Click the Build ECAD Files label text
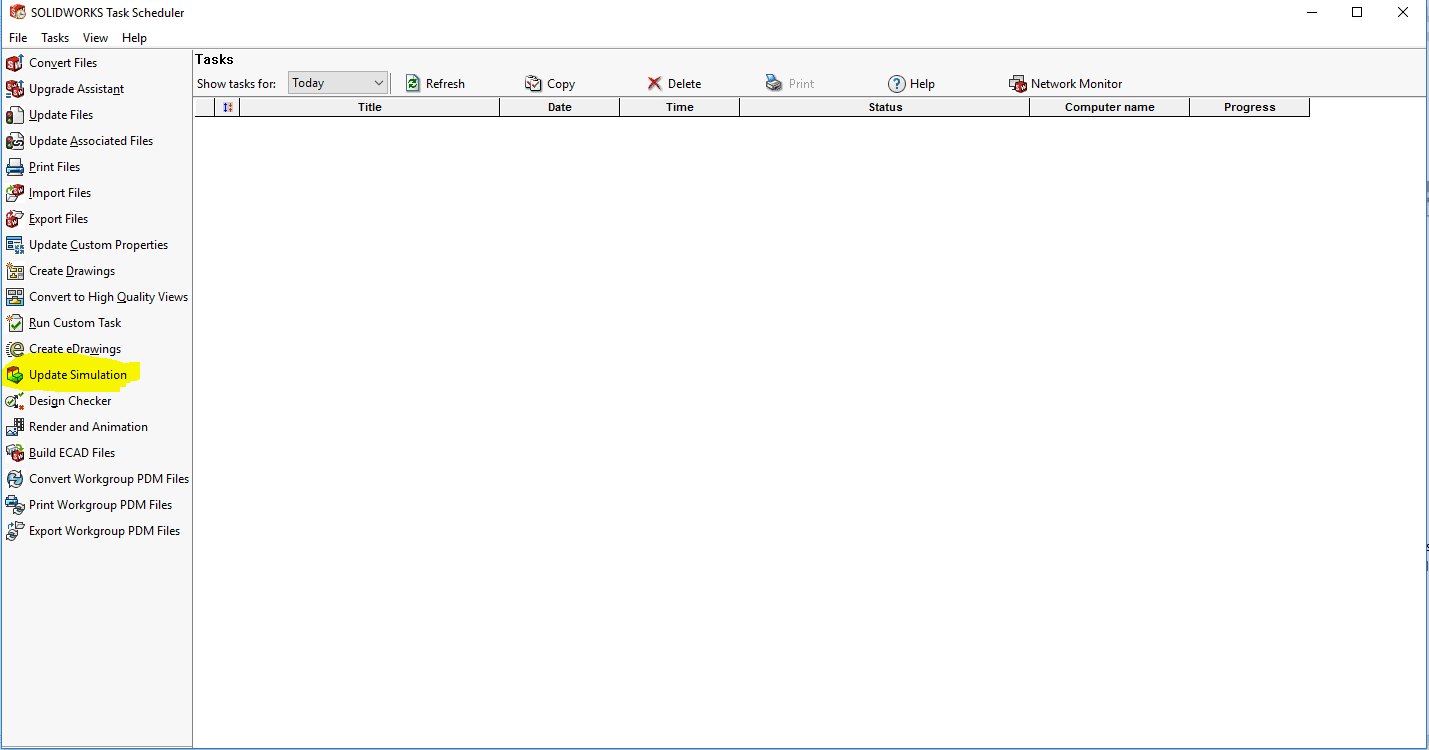This screenshot has height=750, width=1429. 72,453
